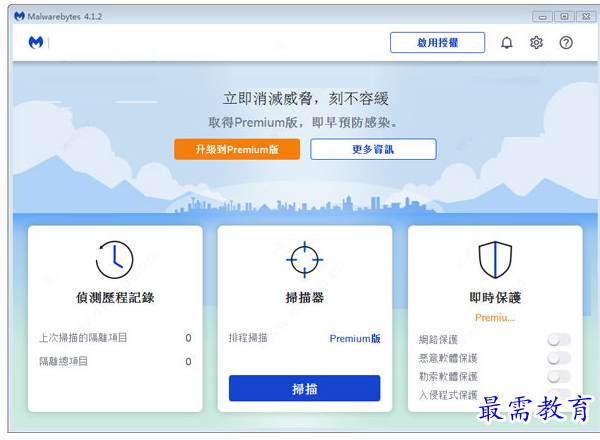Click the detection history clock icon
Image resolution: width=600 pixels, height=440 pixels.
114,260
